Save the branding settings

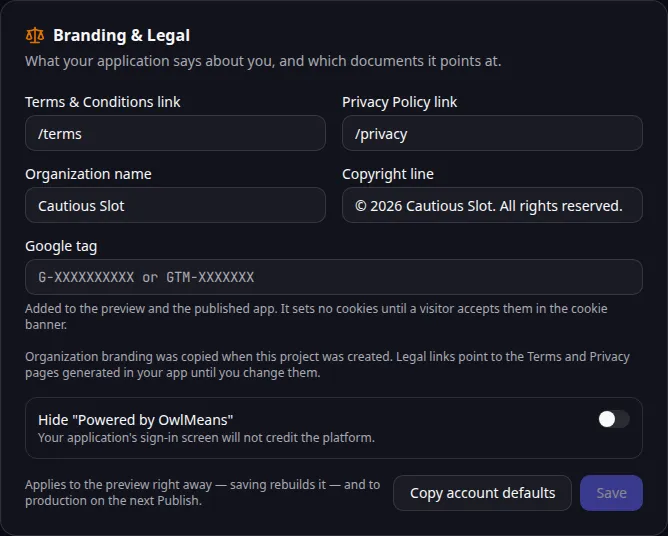pyautogui.click(x=611, y=493)
